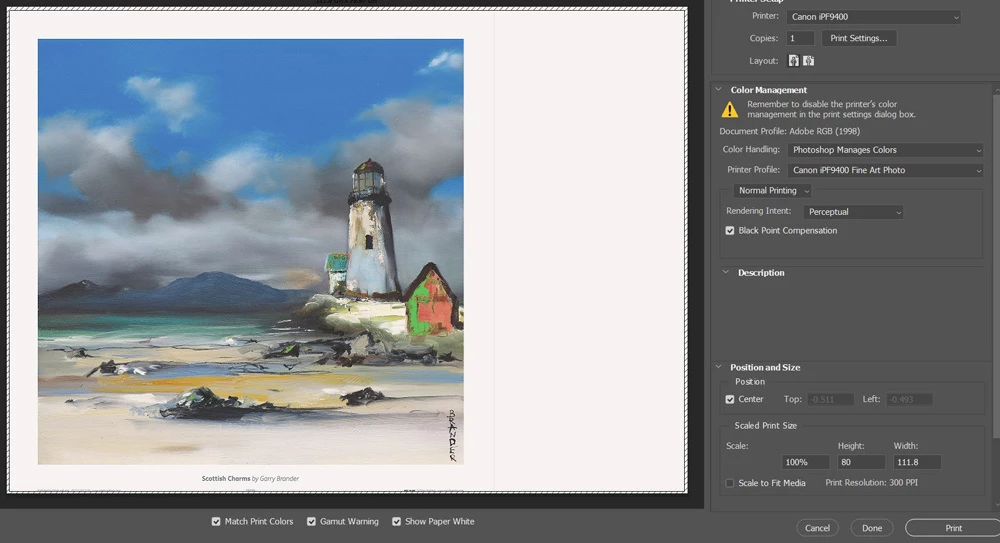Click the Top position field
This screenshot has width=1000, height=543.
tap(830, 399)
